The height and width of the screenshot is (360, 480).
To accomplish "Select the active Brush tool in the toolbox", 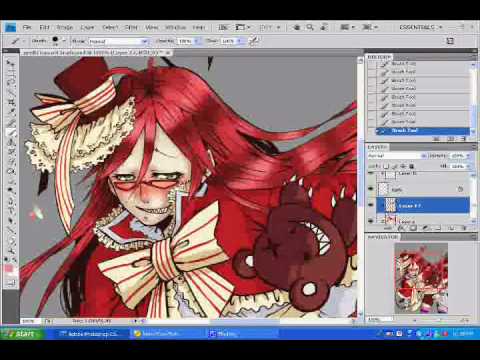I will click(11, 133).
